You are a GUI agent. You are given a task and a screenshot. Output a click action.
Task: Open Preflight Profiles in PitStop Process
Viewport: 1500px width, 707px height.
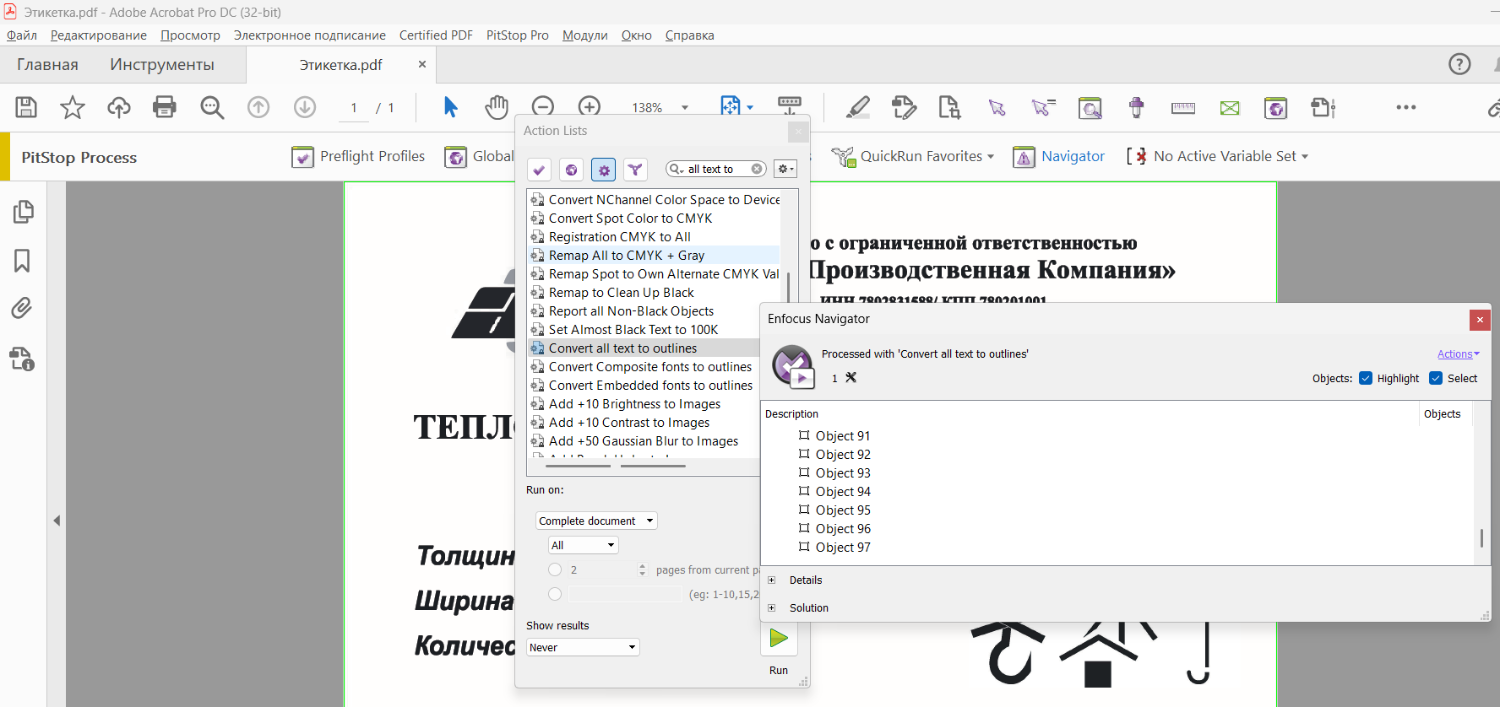[x=358, y=156]
